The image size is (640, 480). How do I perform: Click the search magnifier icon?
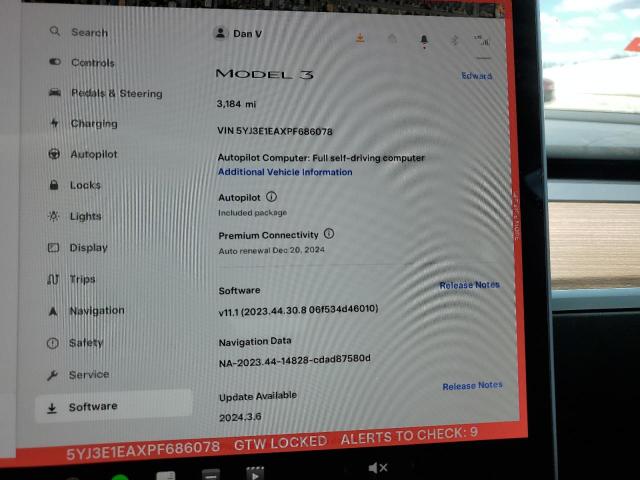pyautogui.click(x=55, y=31)
